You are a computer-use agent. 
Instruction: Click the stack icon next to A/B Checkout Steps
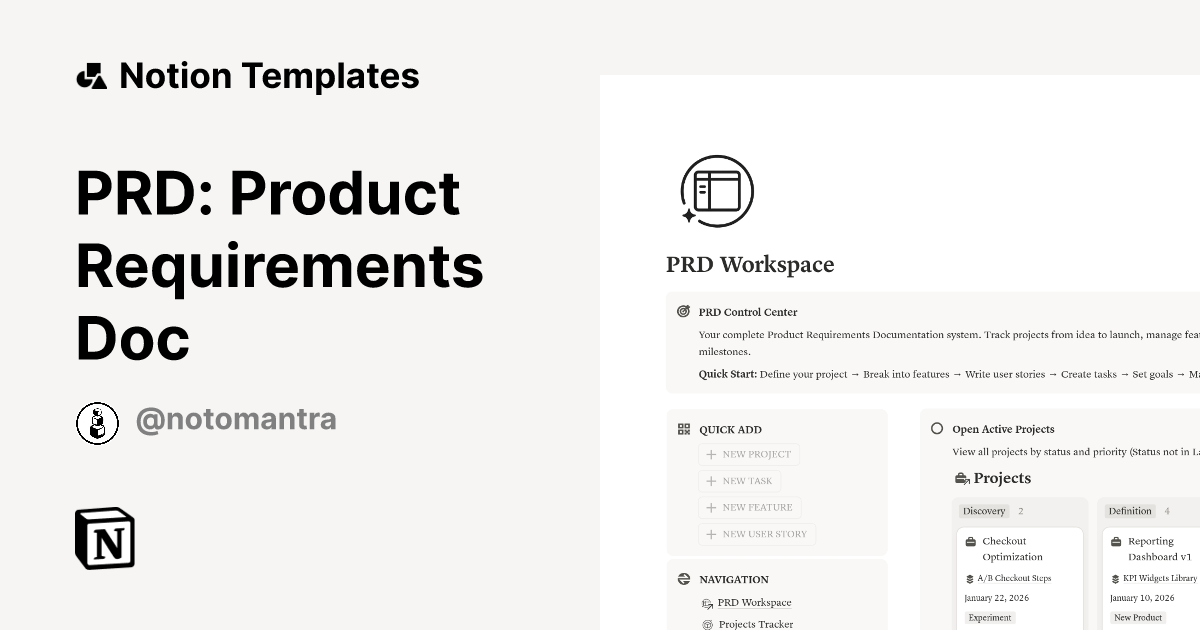pos(968,577)
